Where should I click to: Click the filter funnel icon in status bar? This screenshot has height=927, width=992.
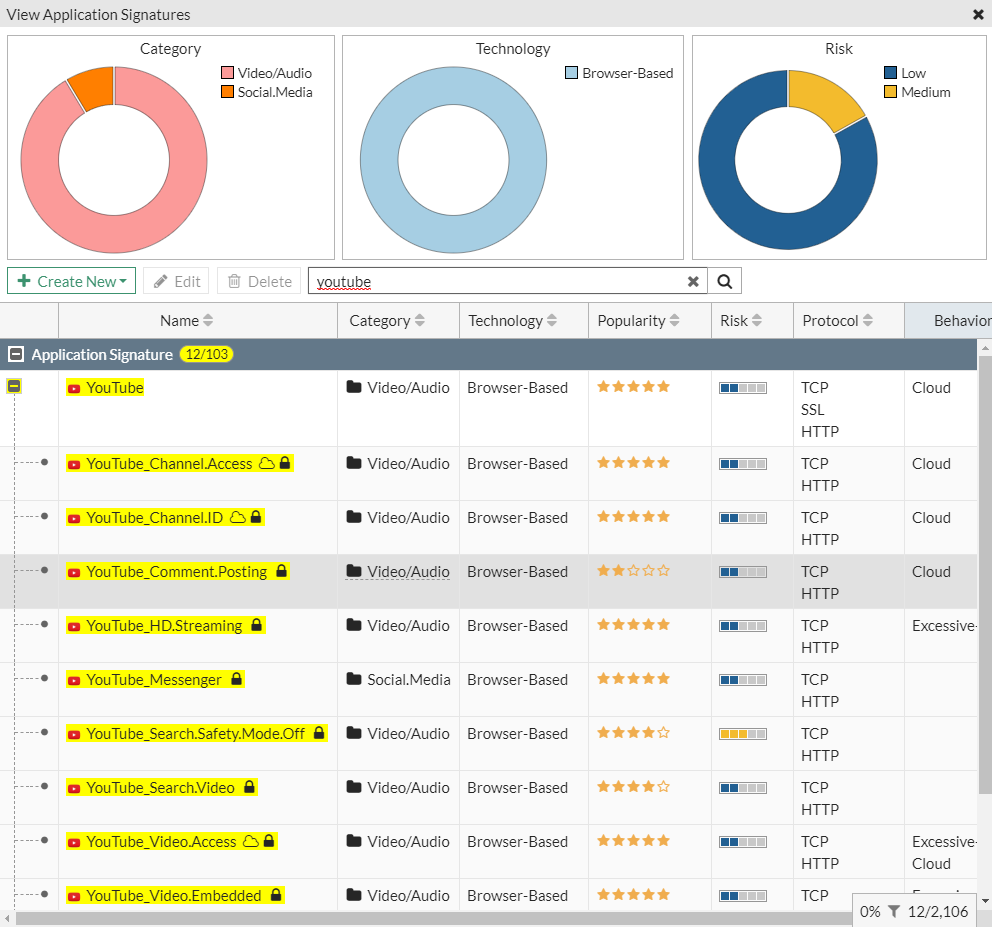pos(894,911)
